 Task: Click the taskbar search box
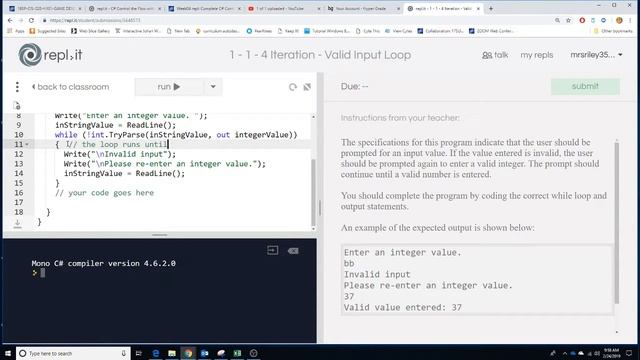click(73, 353)
